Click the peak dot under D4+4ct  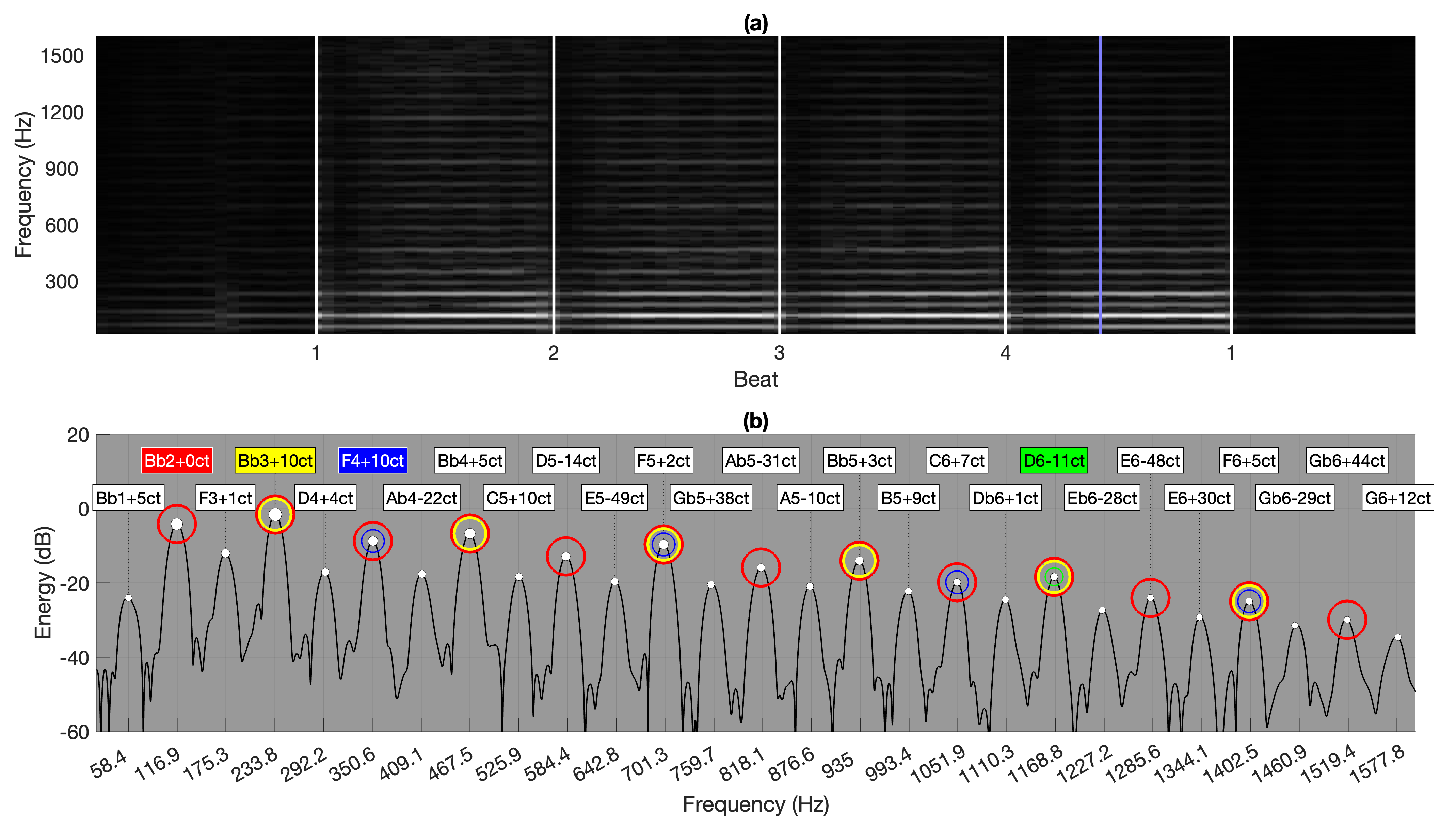[x=325, y=572]
